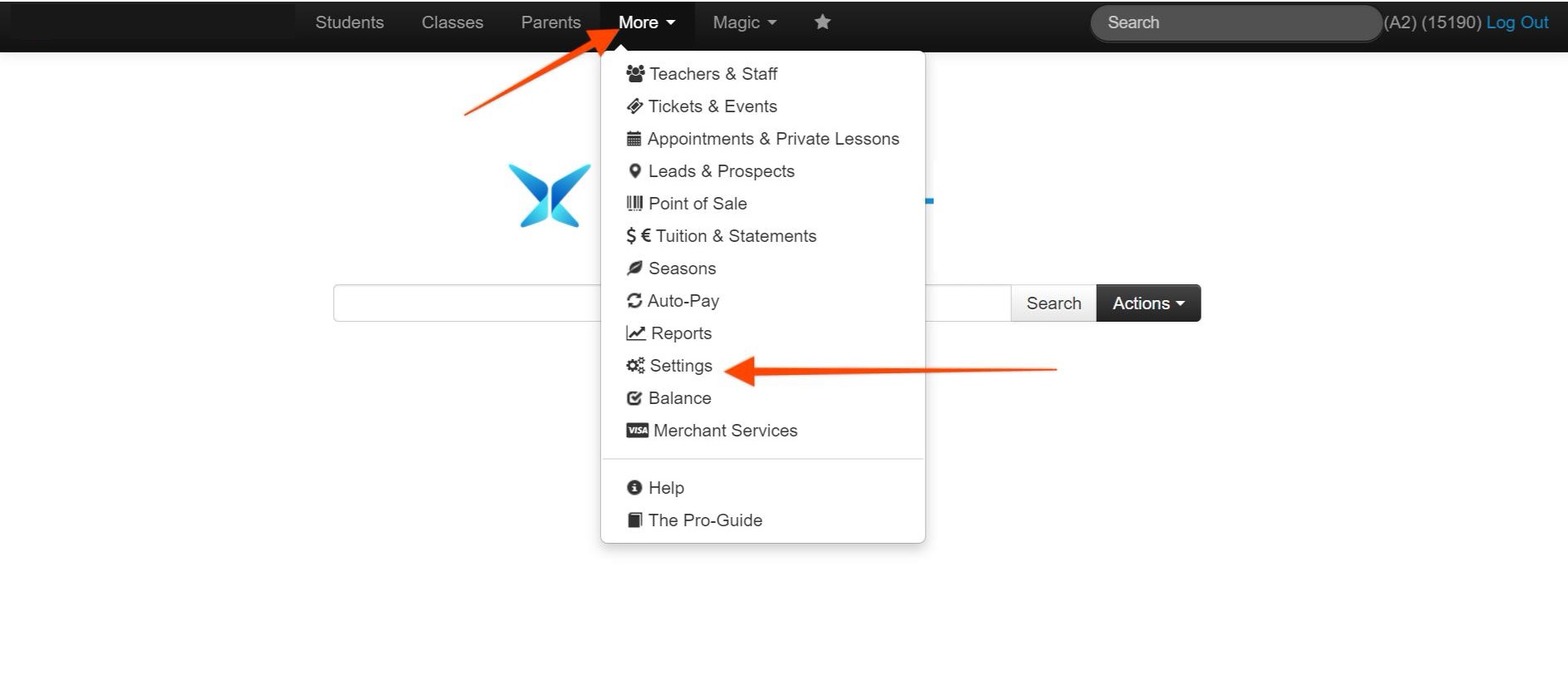Viewport: 1568px width, 690px height.
Task: Open Tuition & Statements from menu
Action: tap(735, 236)
